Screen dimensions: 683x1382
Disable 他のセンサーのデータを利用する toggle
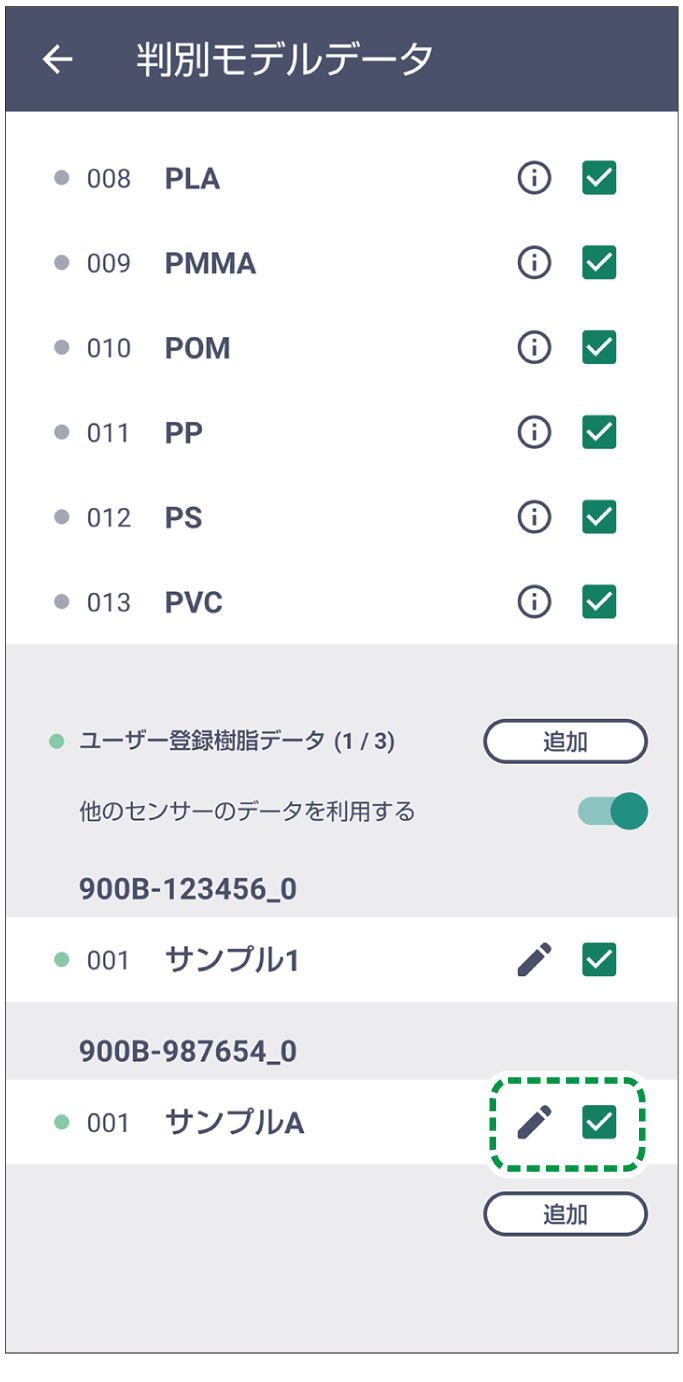(613, 811)
